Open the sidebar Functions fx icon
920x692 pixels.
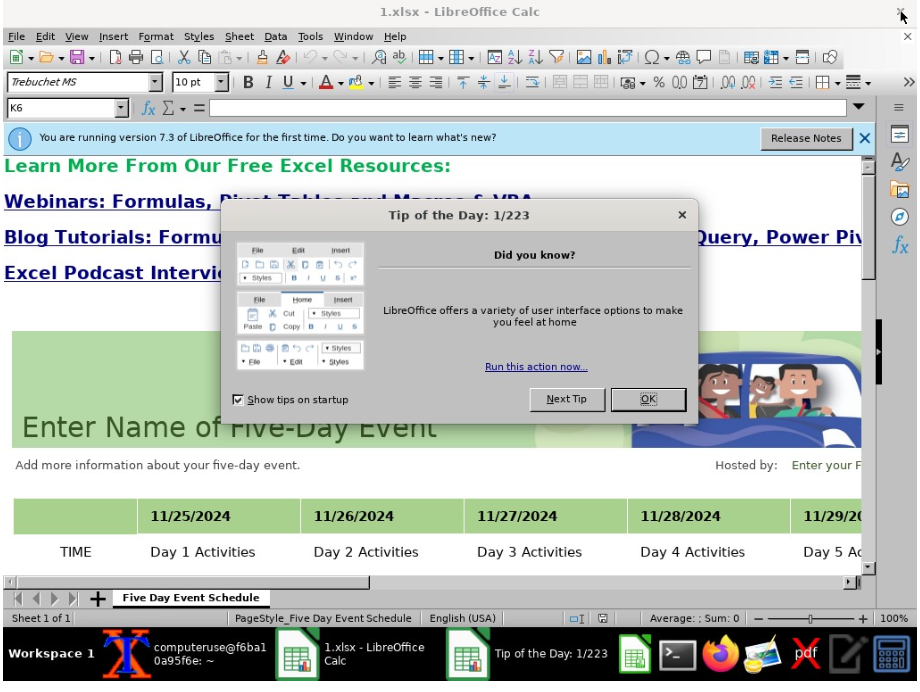pos(899,244)
